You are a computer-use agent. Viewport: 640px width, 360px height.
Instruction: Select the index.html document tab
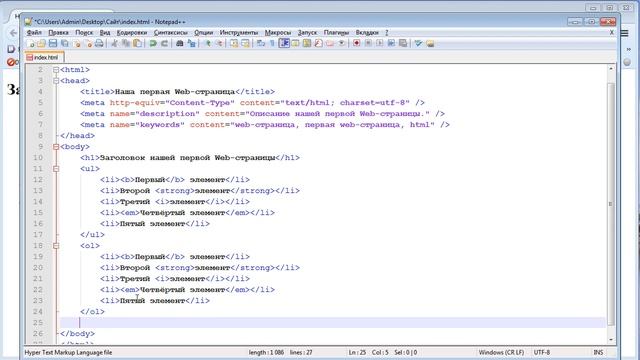pos(44,58)
